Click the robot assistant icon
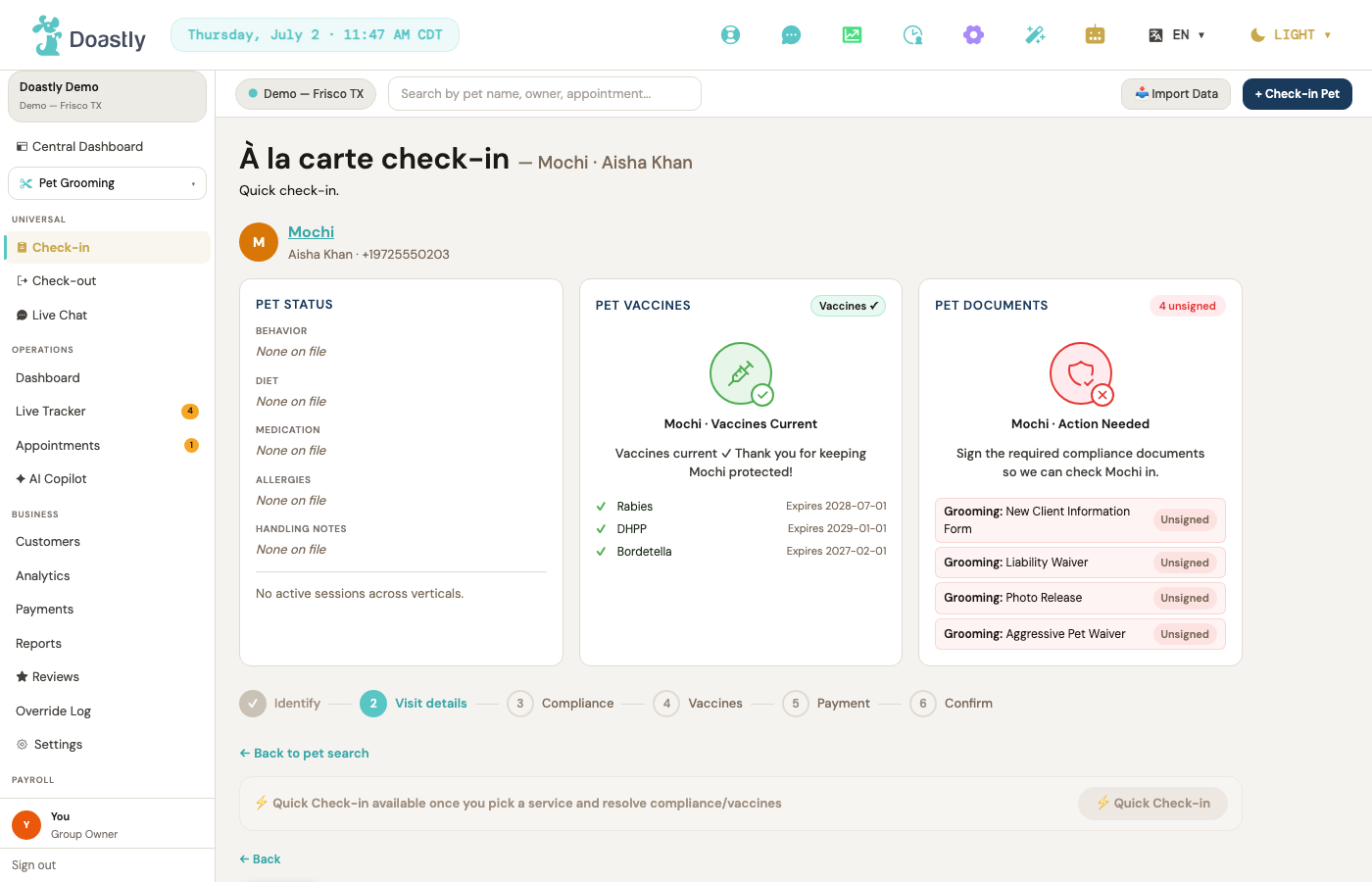The width and height of the screenshot is (1372, 882). (1096, 35)
